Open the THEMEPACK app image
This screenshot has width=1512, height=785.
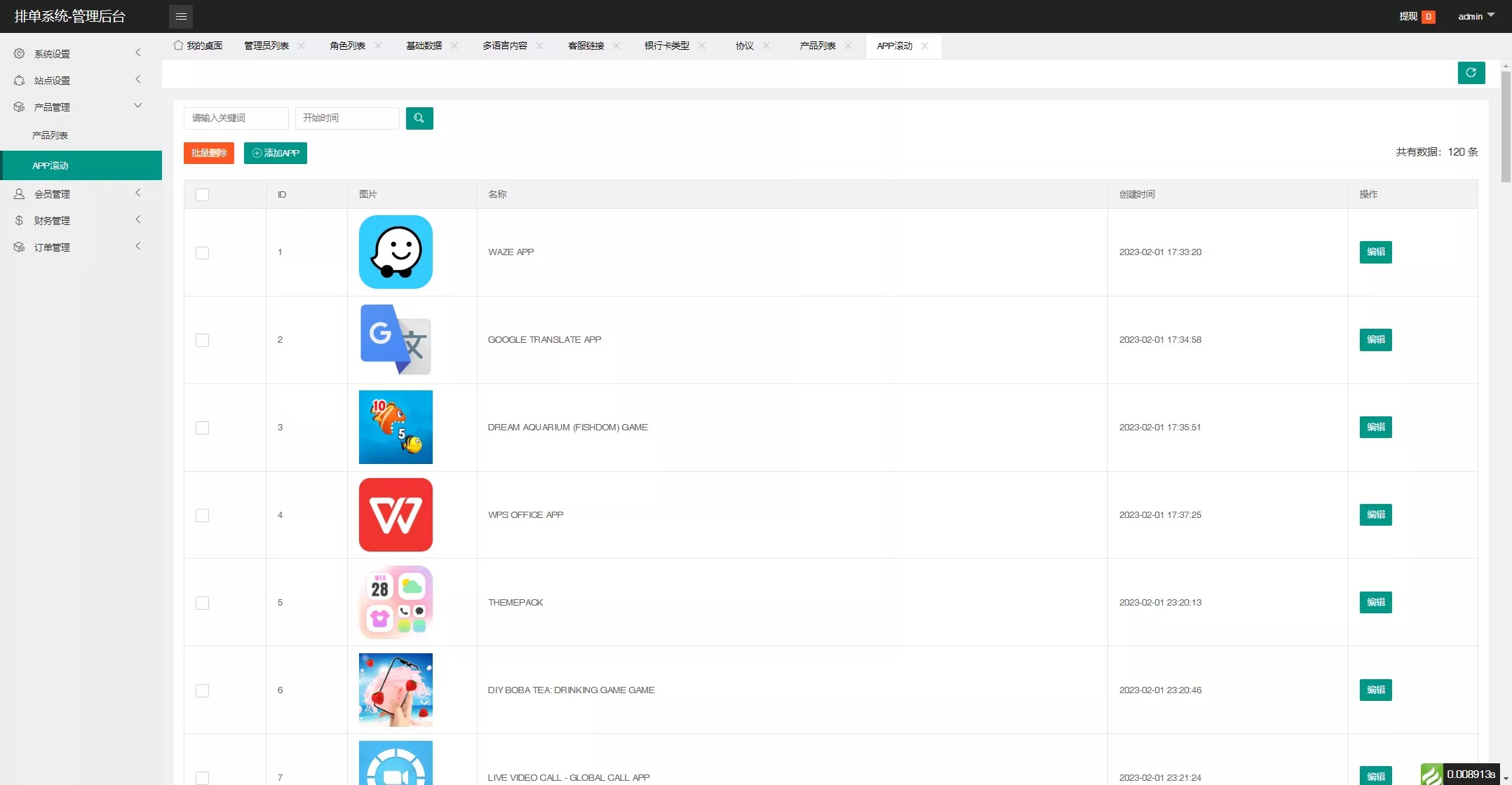tap(396, 602)
